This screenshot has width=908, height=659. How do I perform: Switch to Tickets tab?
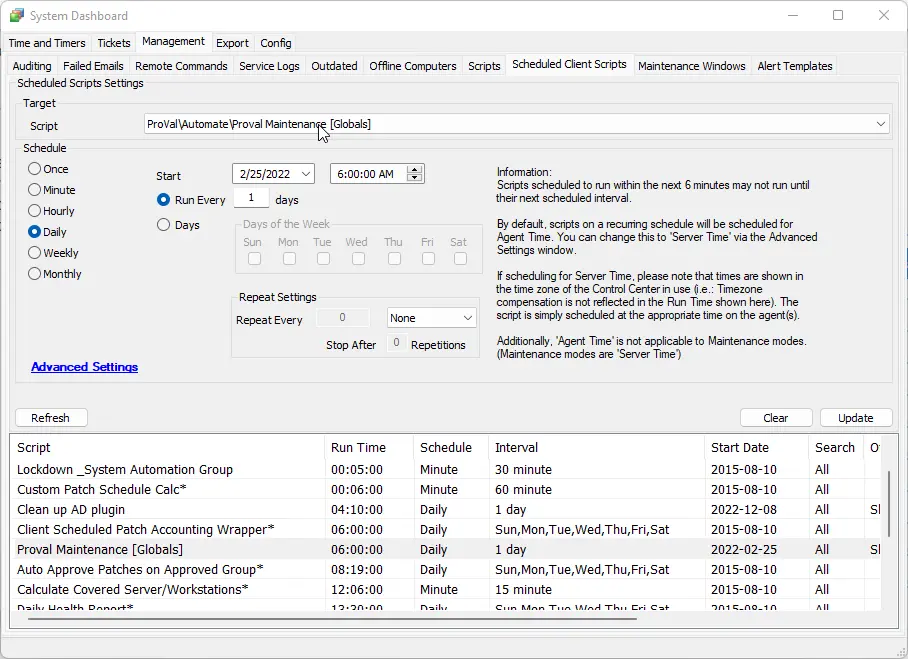click(x=114, y=43)
